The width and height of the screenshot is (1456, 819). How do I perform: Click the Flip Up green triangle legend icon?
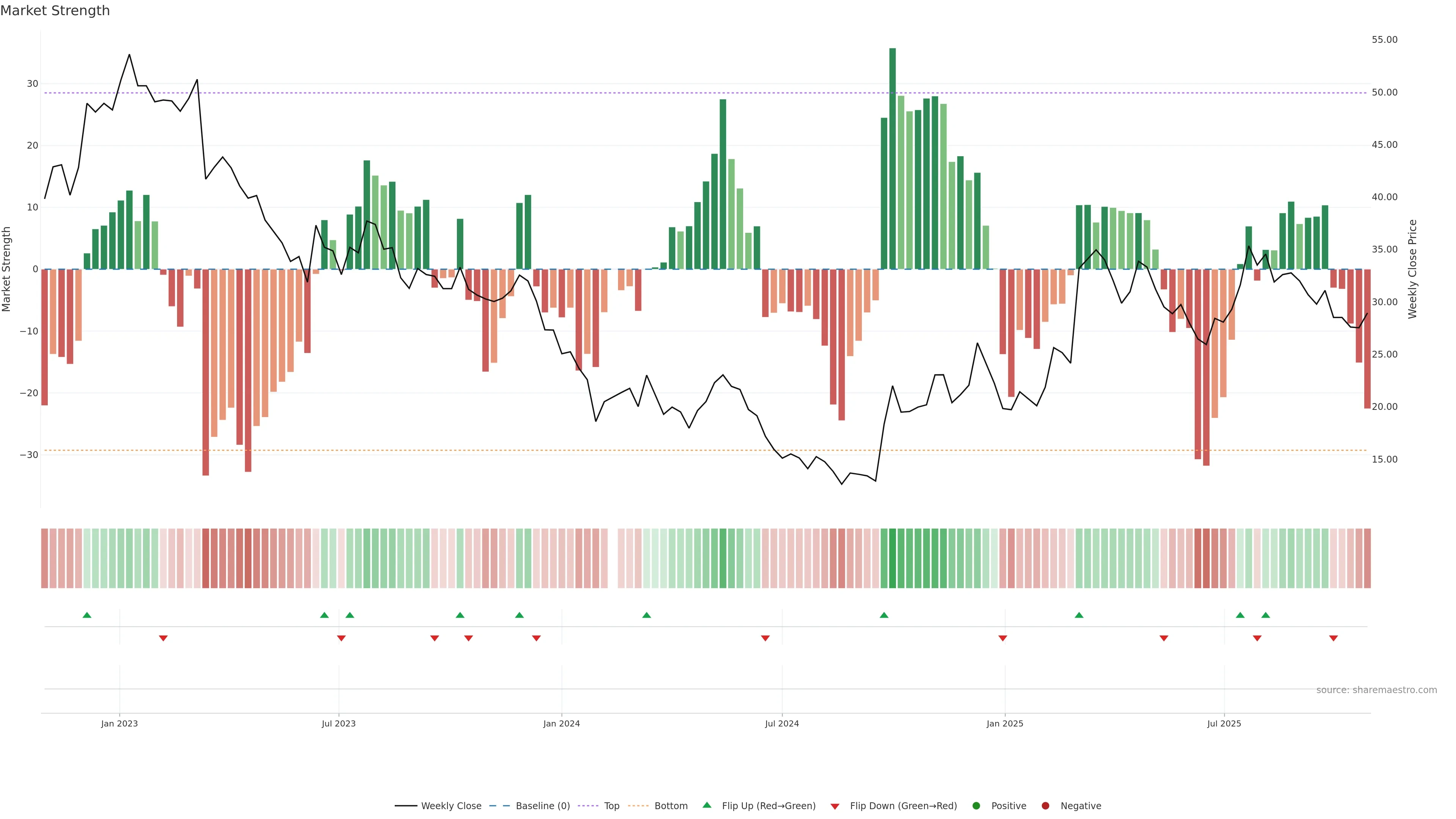click(x=706, y=805)
